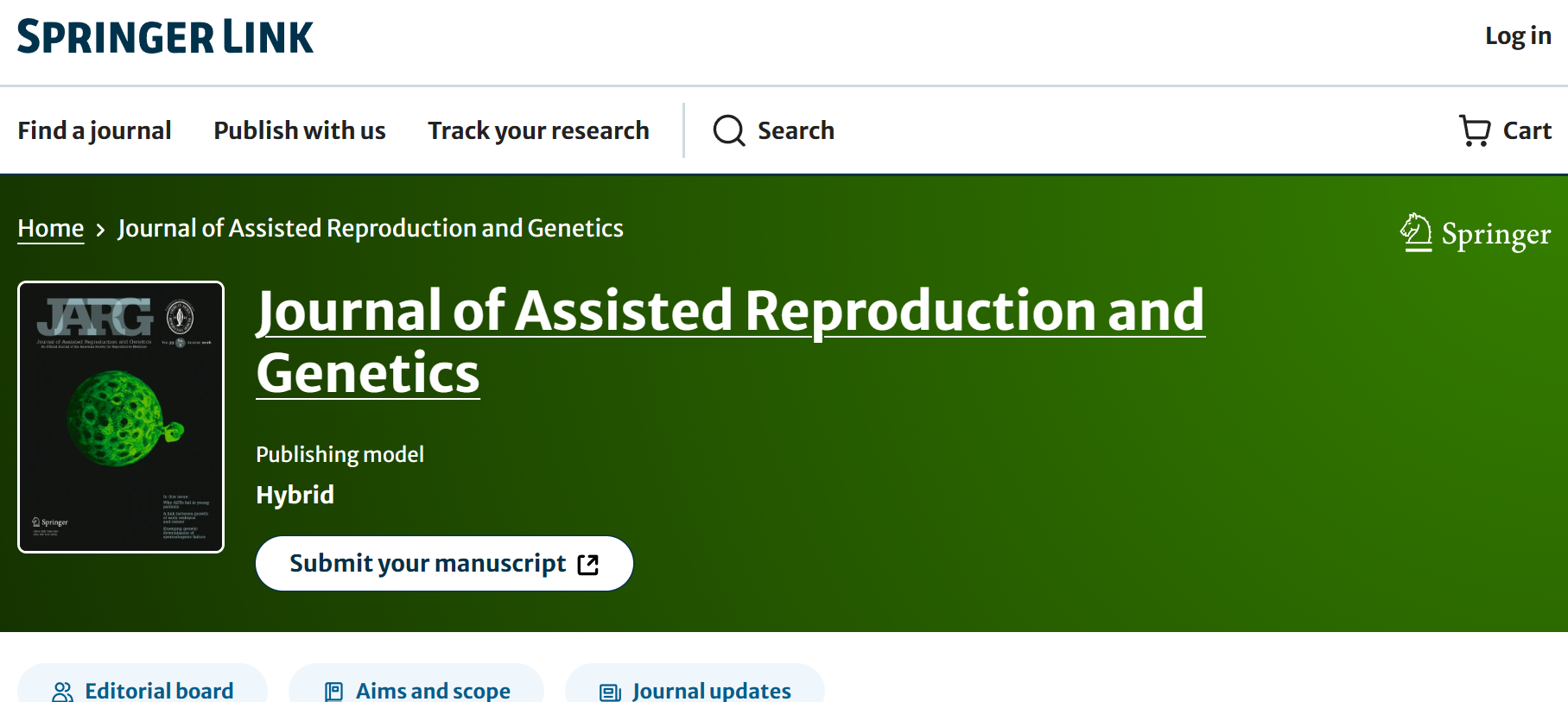Click the book icon beside Aims and scope
Image resolution: width=1568 pixels, height=702 pixels.
(333, 692)
